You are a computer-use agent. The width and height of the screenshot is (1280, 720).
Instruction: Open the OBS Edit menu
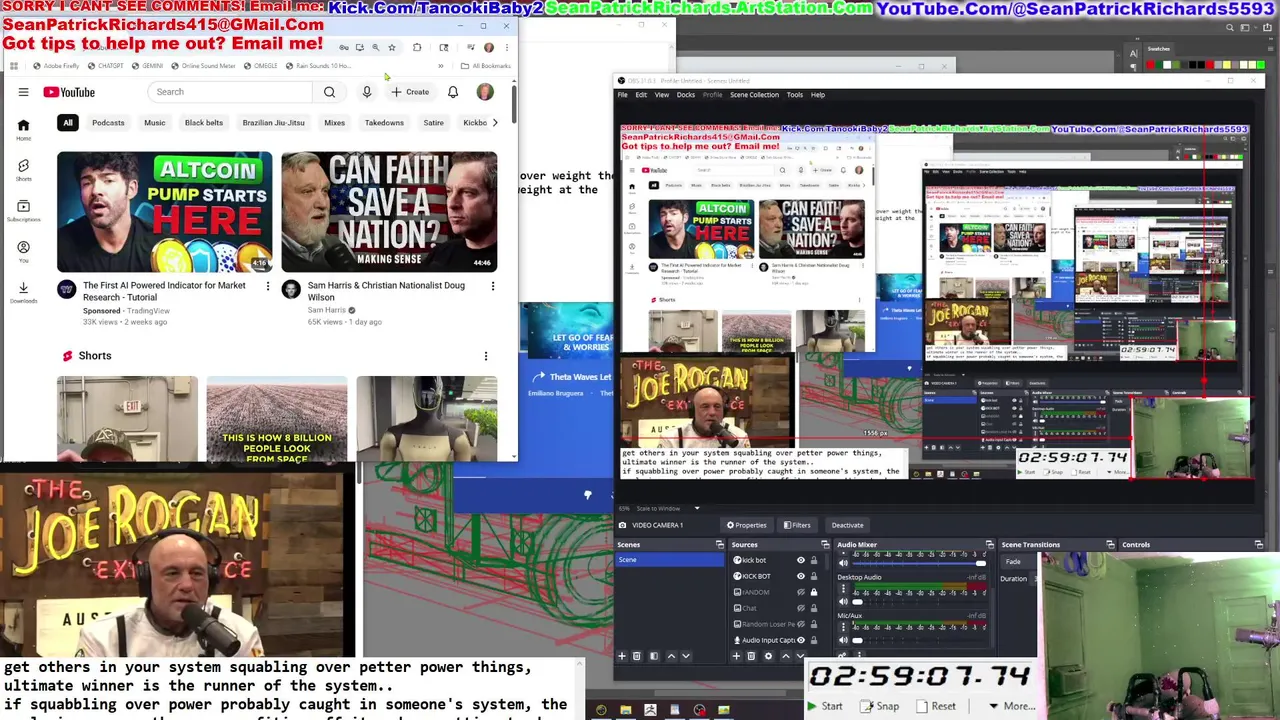[x=641, y=95]
